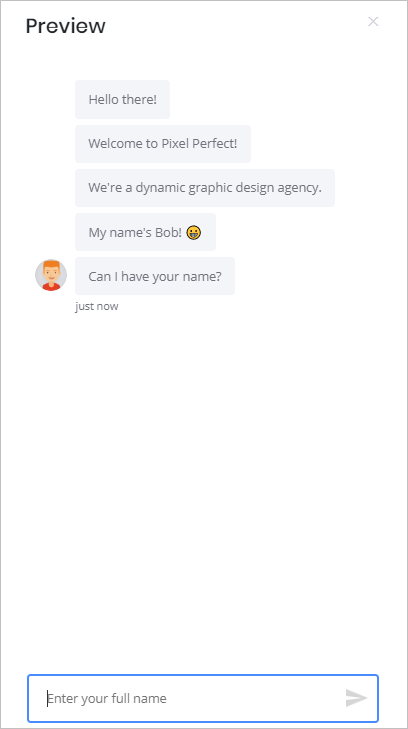Click the word 'Can' in the last bubble
408x729 pixels.
pos(98,277)
